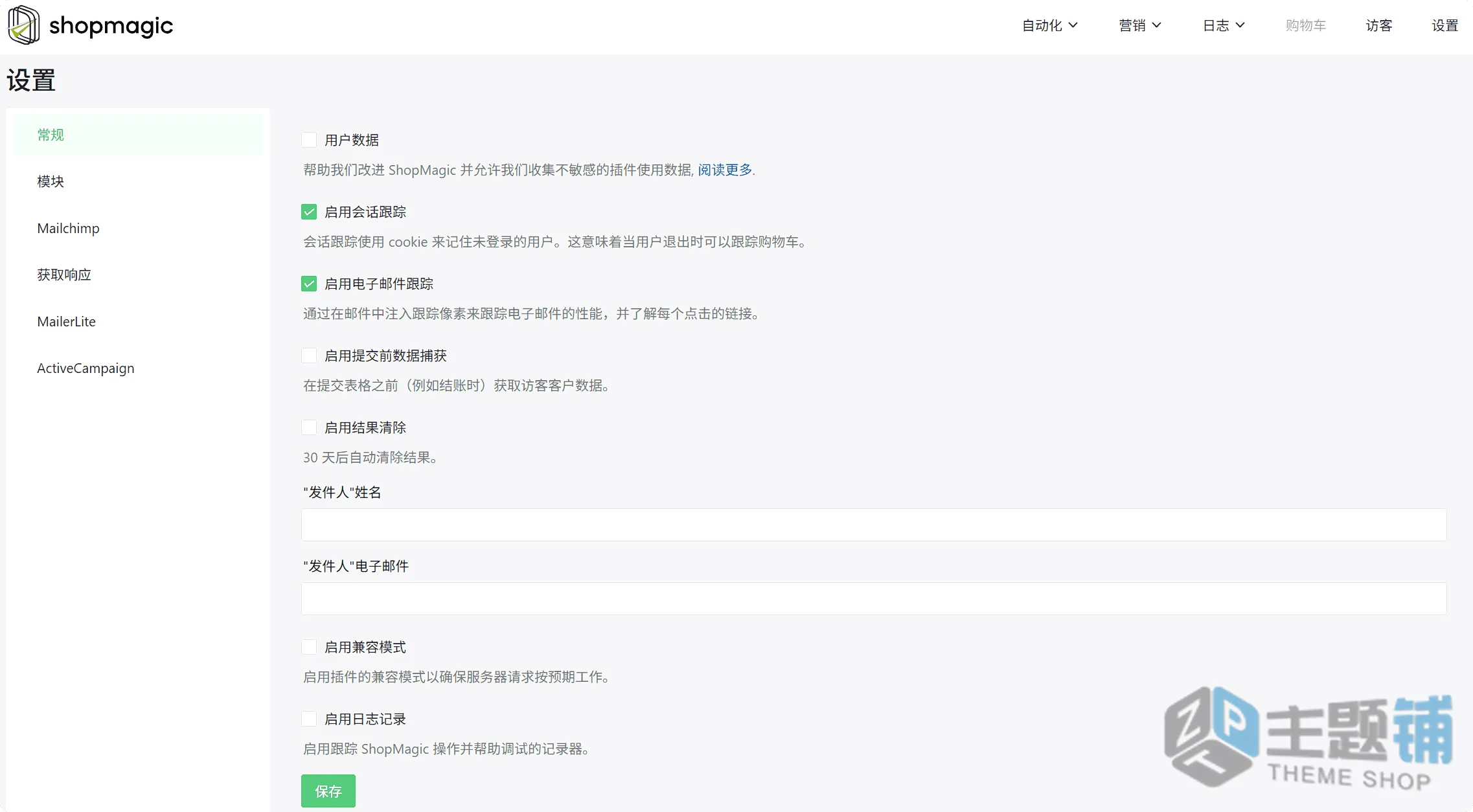The image size is (1473, 812).
Task: Open the Mailchimp settings tab
Action: point(137,228)
